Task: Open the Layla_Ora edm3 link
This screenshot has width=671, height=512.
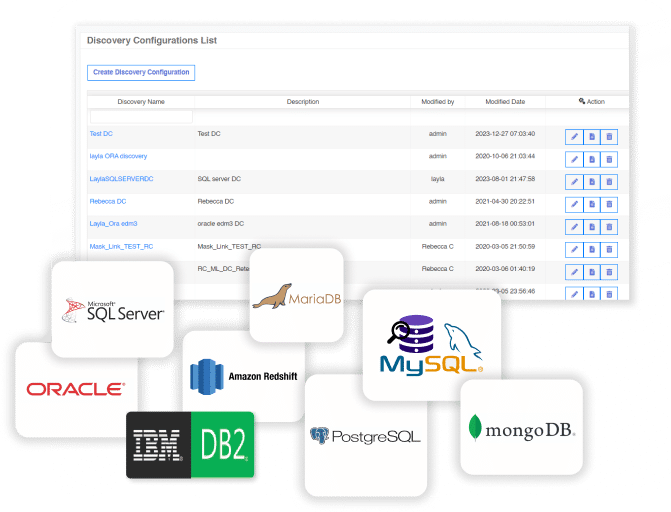Action: point(113,223)
